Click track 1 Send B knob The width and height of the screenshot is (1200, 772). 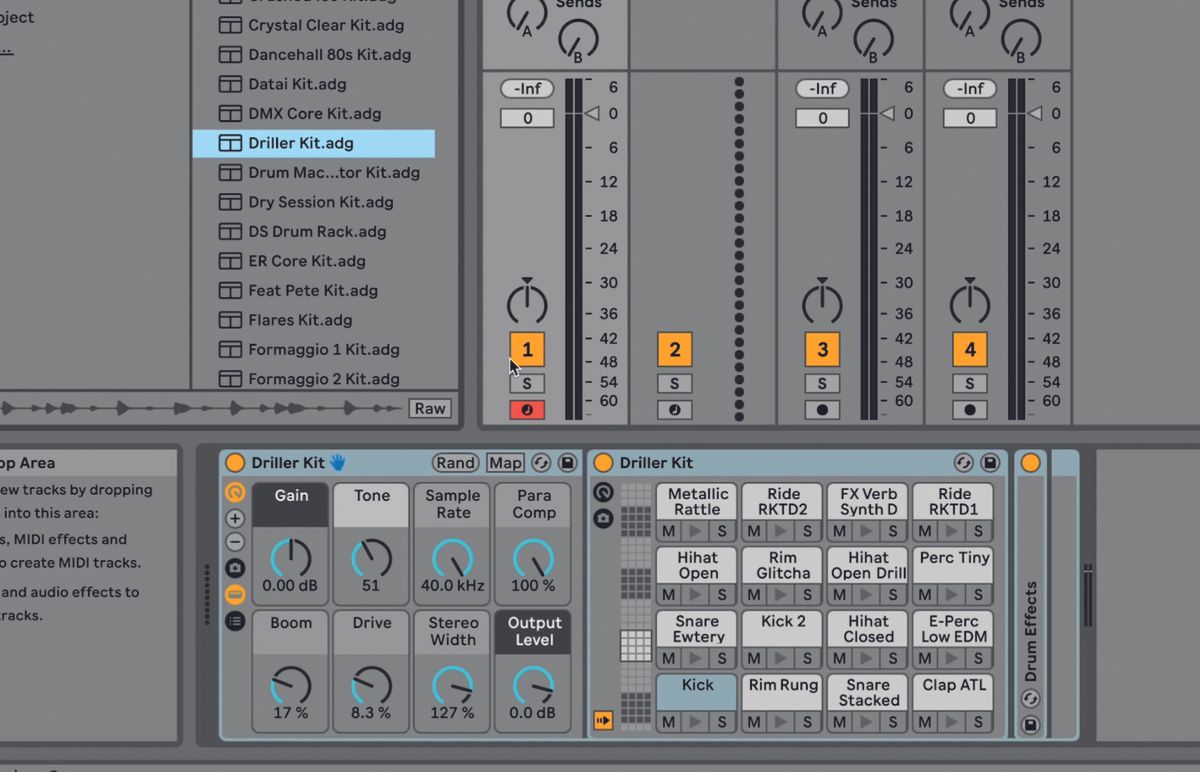(x=578, y=38)
